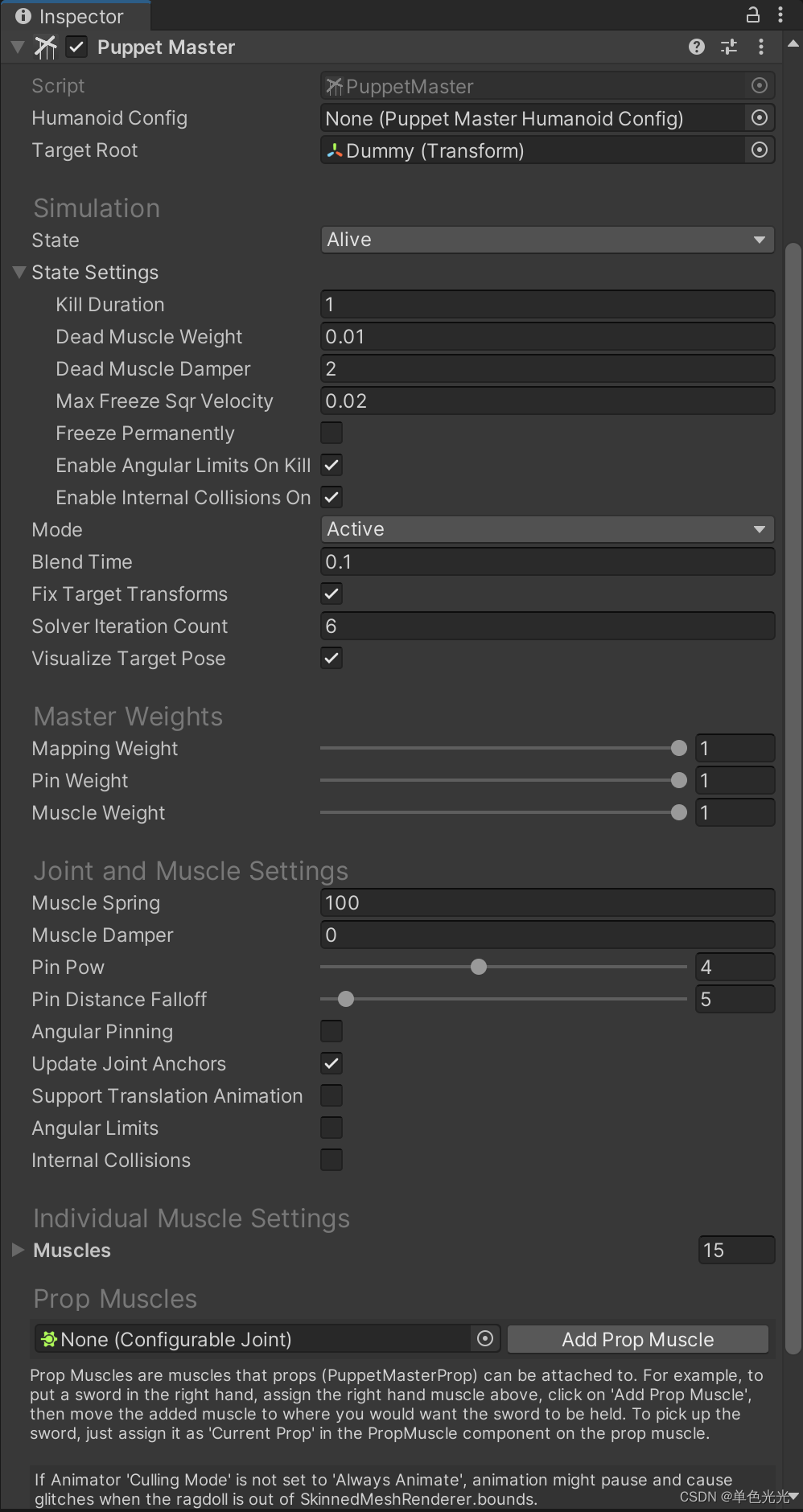Click the Add Prop Muscle button
This screenshot has width=803, height=1512.
tap(638, 1339)
